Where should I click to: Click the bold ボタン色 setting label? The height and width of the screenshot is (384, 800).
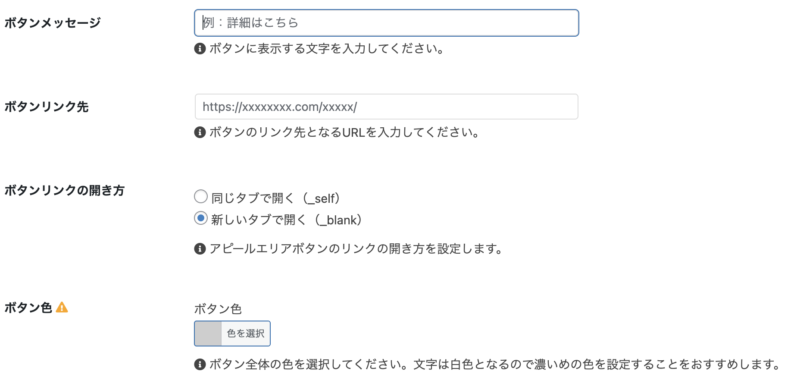(28, 308)
